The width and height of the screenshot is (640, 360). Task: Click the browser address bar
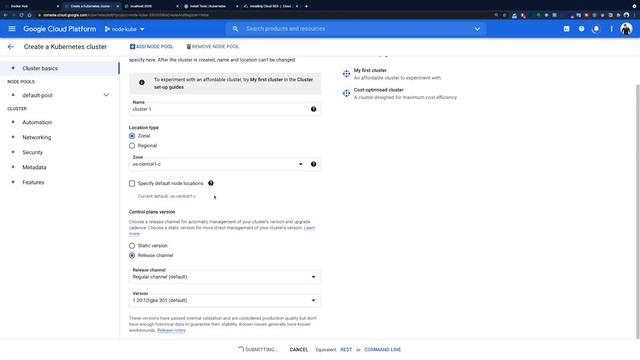tap(261, 15)
